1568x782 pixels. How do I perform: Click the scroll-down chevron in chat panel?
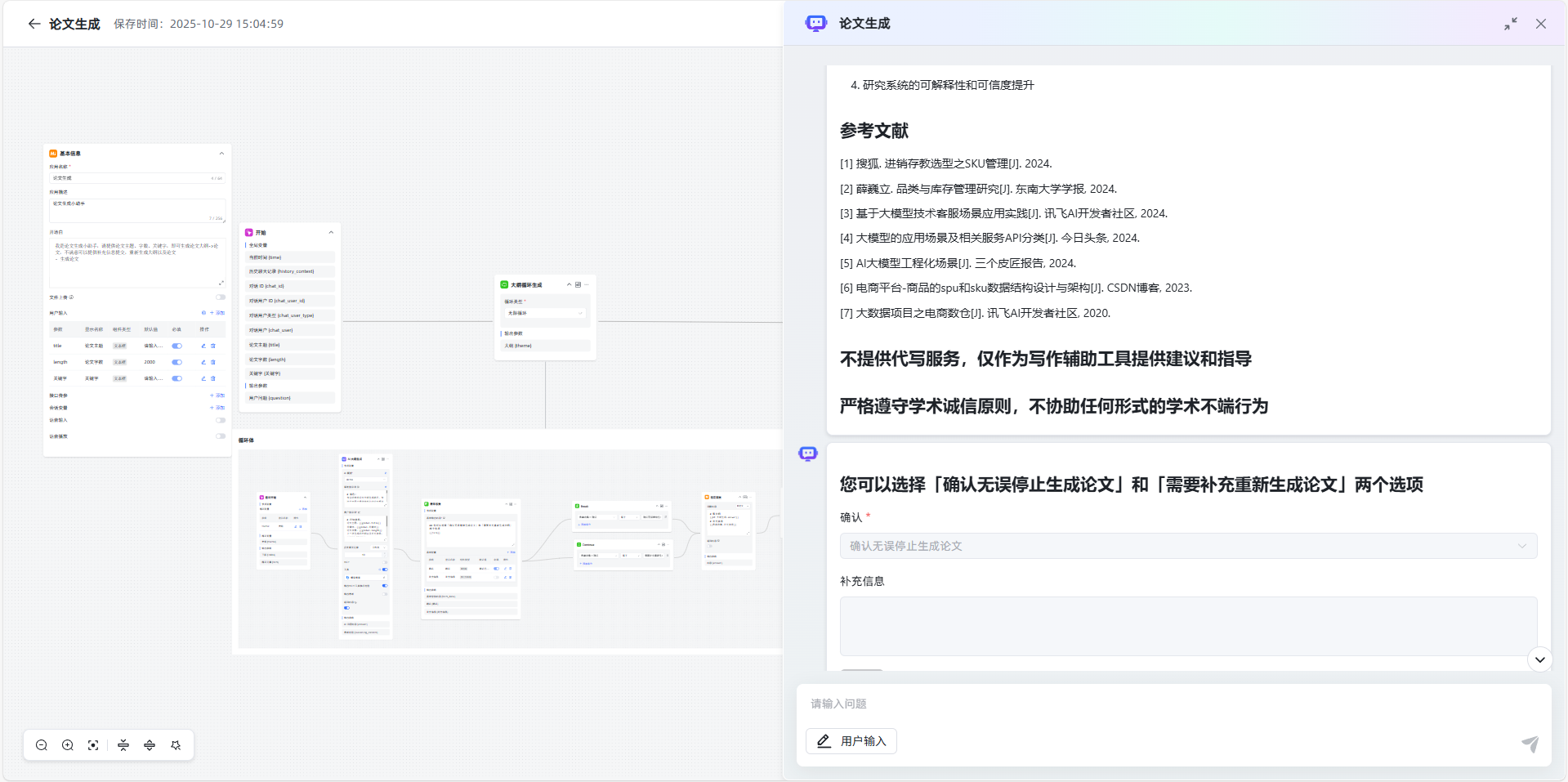click(1541, 659)
